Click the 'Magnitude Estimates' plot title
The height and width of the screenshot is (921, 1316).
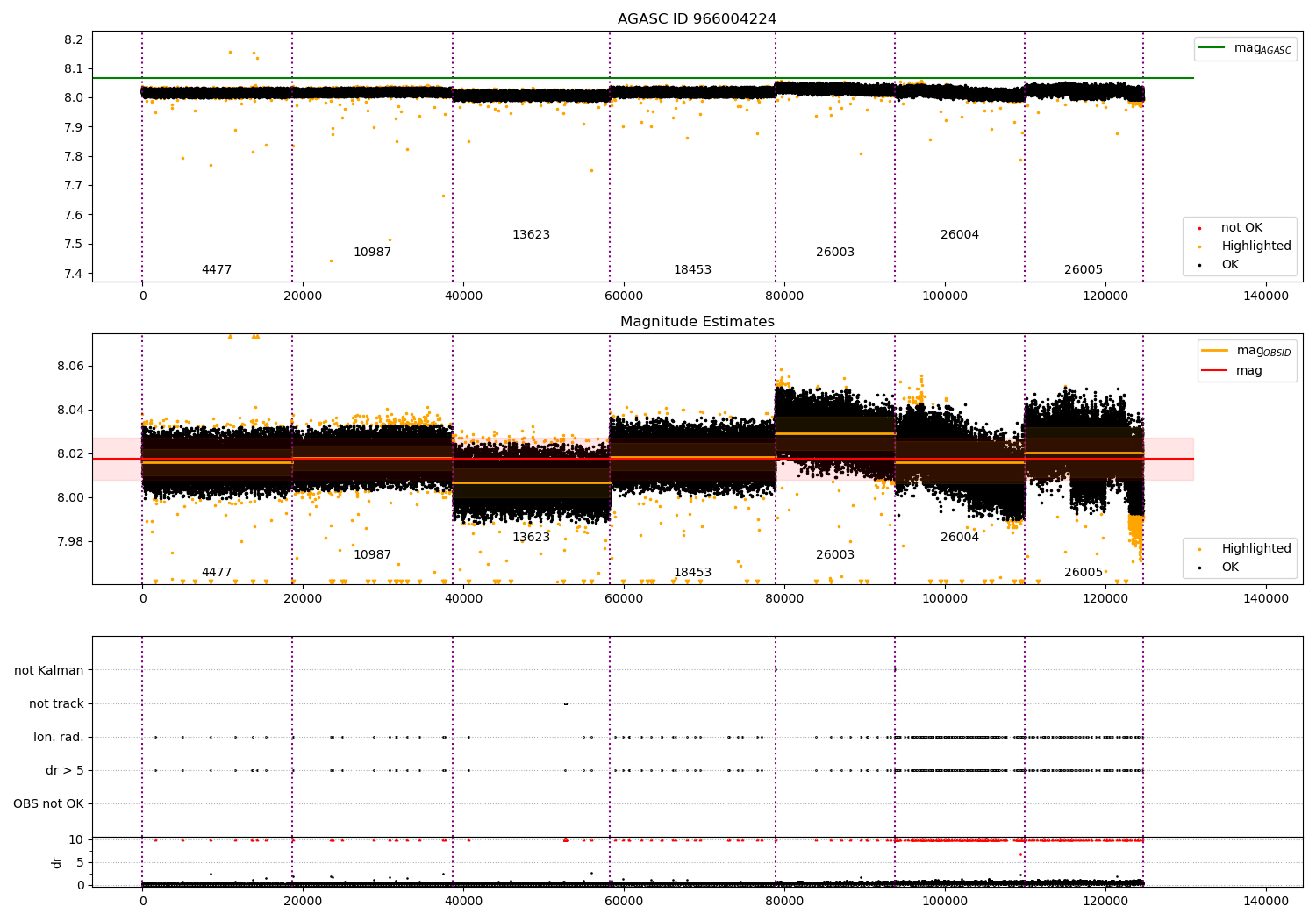pyautogui.click(x=697, y=322)
